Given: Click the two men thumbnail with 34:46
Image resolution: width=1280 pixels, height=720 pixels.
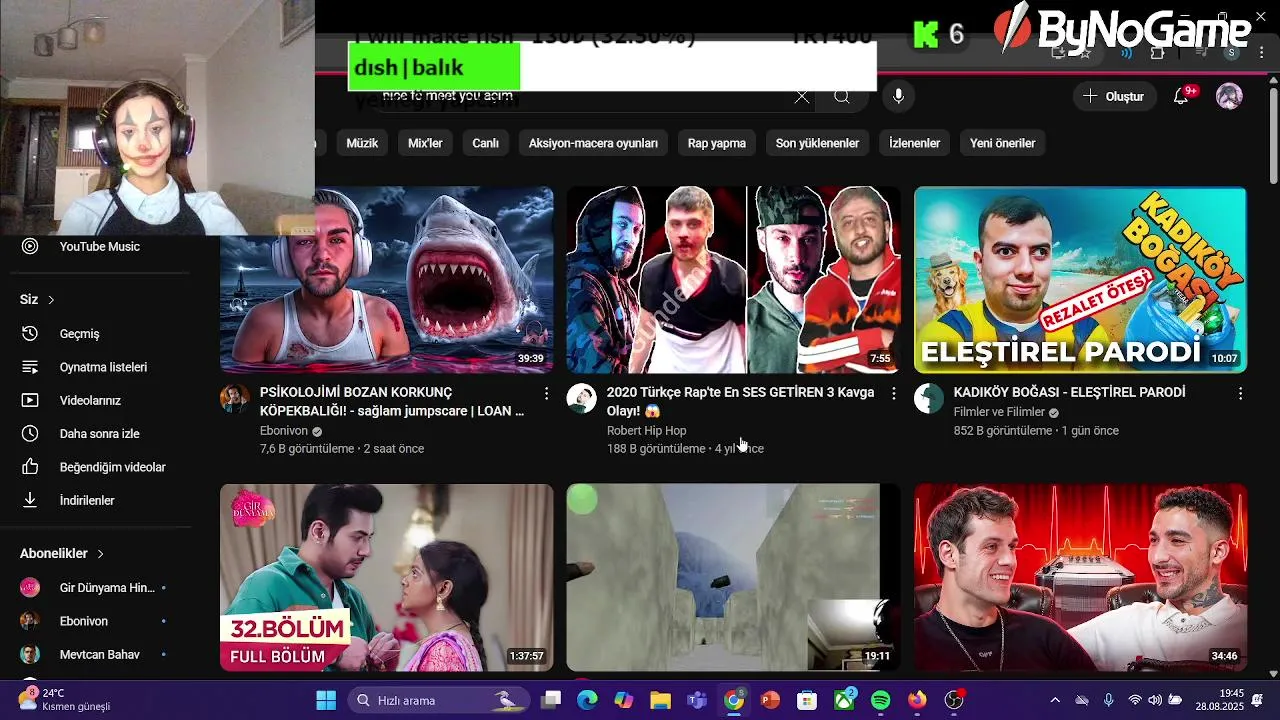Looking at the screenshot, I should tap(1080, 577).
